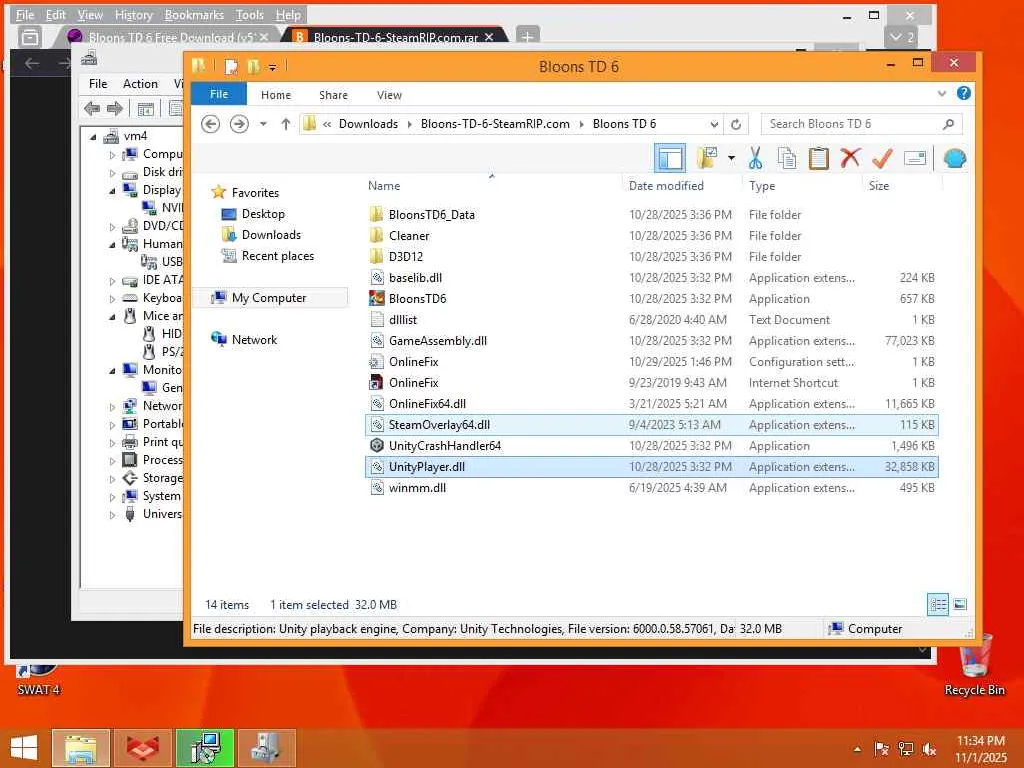
Task: Sort by the Type column header
Action: tap(762, 185)
